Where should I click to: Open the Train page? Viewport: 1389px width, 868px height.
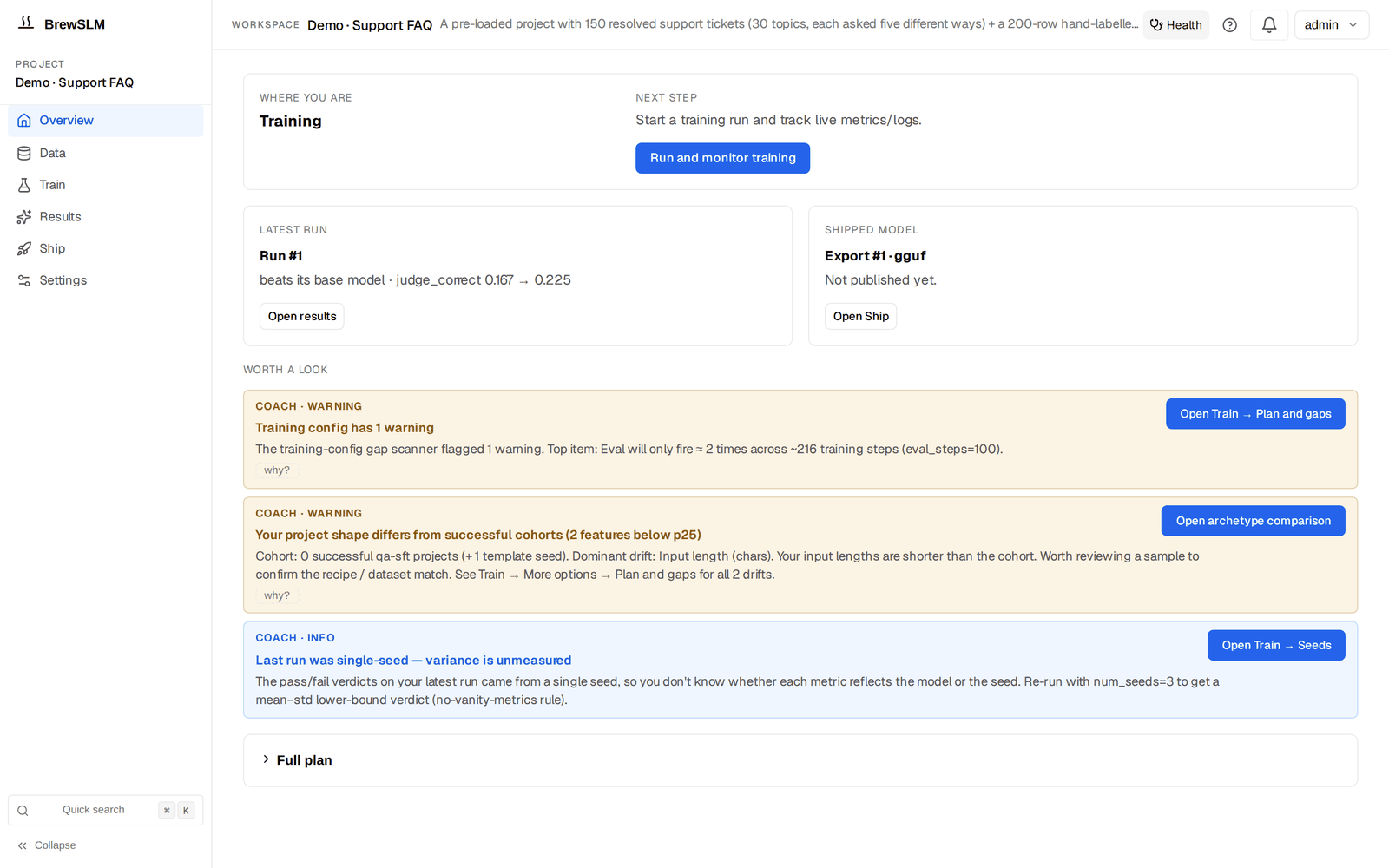click(x=106, y=185)
